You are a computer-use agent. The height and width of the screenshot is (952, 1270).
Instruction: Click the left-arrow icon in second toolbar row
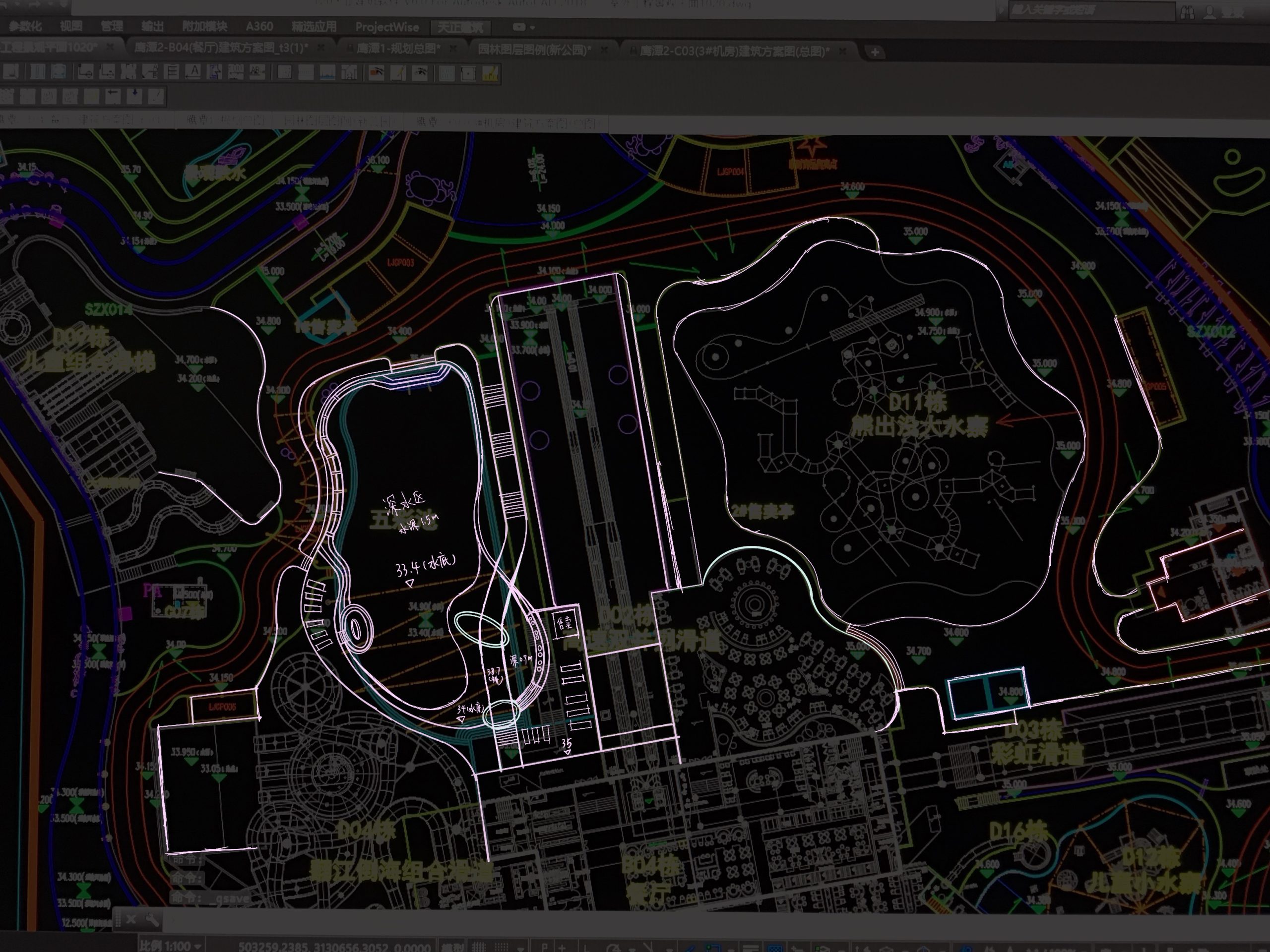point(113,95)
